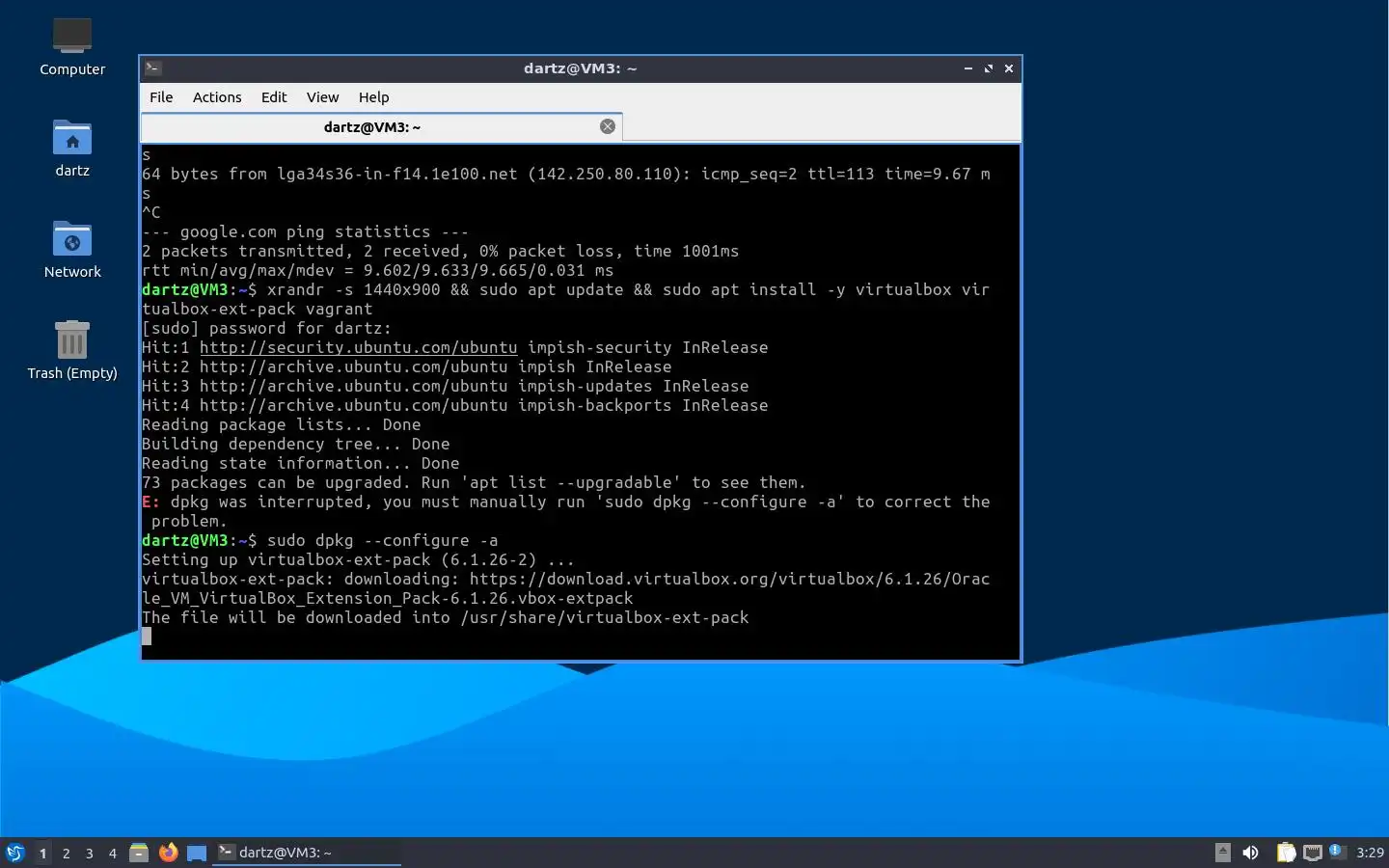Click the terminal icon in the window title bar
Screen dimensions: 1389x868
153,68
